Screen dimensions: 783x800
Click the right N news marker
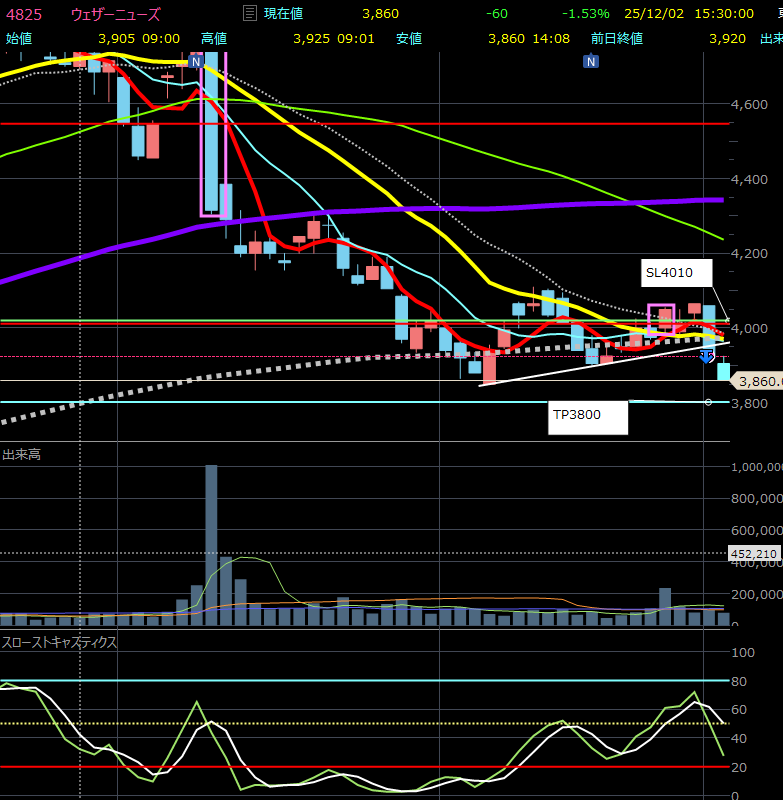[591, 61]
